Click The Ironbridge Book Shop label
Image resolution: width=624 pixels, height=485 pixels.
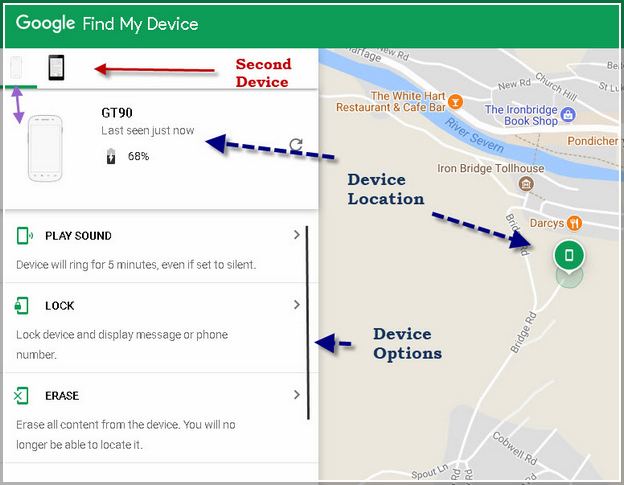(521, 115)
